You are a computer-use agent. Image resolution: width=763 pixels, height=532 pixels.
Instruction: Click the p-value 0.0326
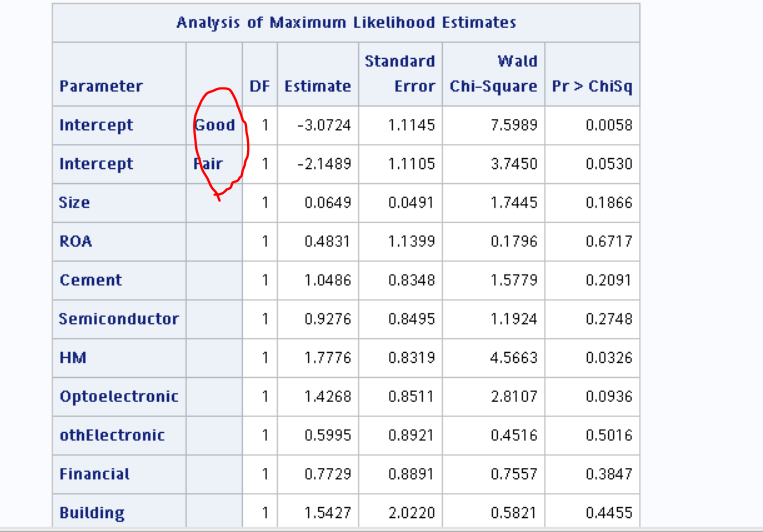(609, 358)
